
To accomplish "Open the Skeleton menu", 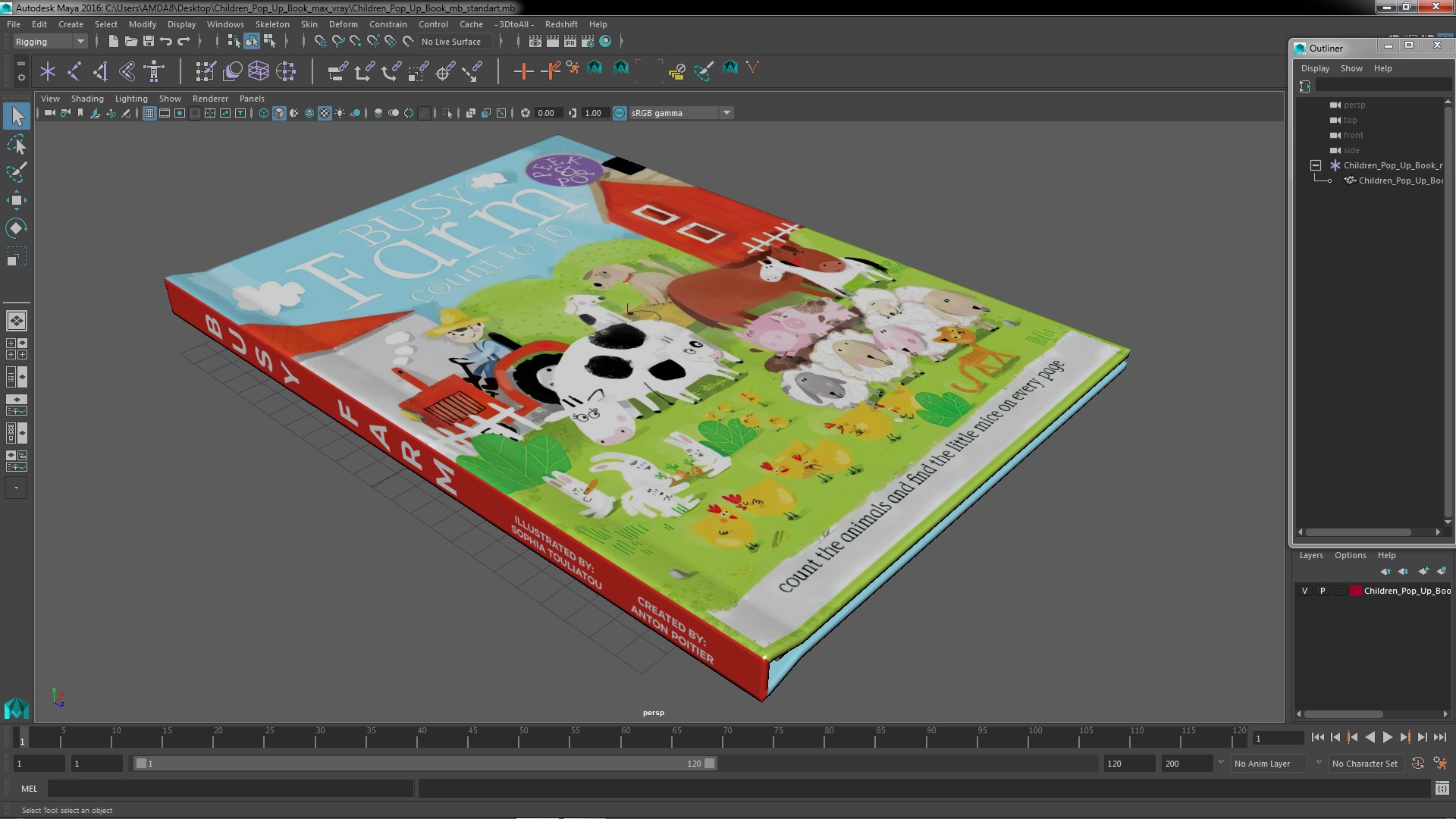I will (x=272, y=24).
